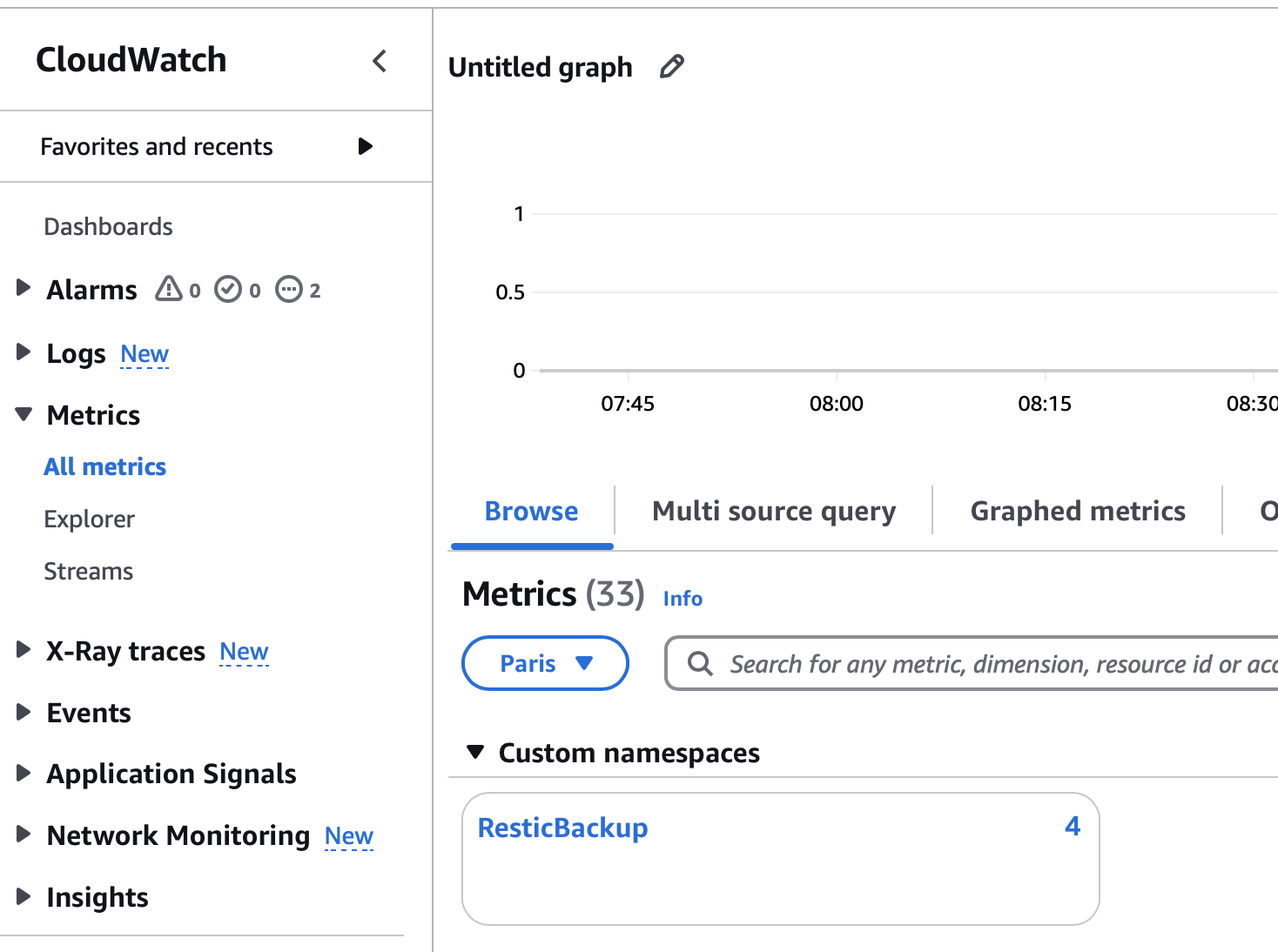
Task: Edit graph title using the pencil icon
Action: tap(670, 66)
